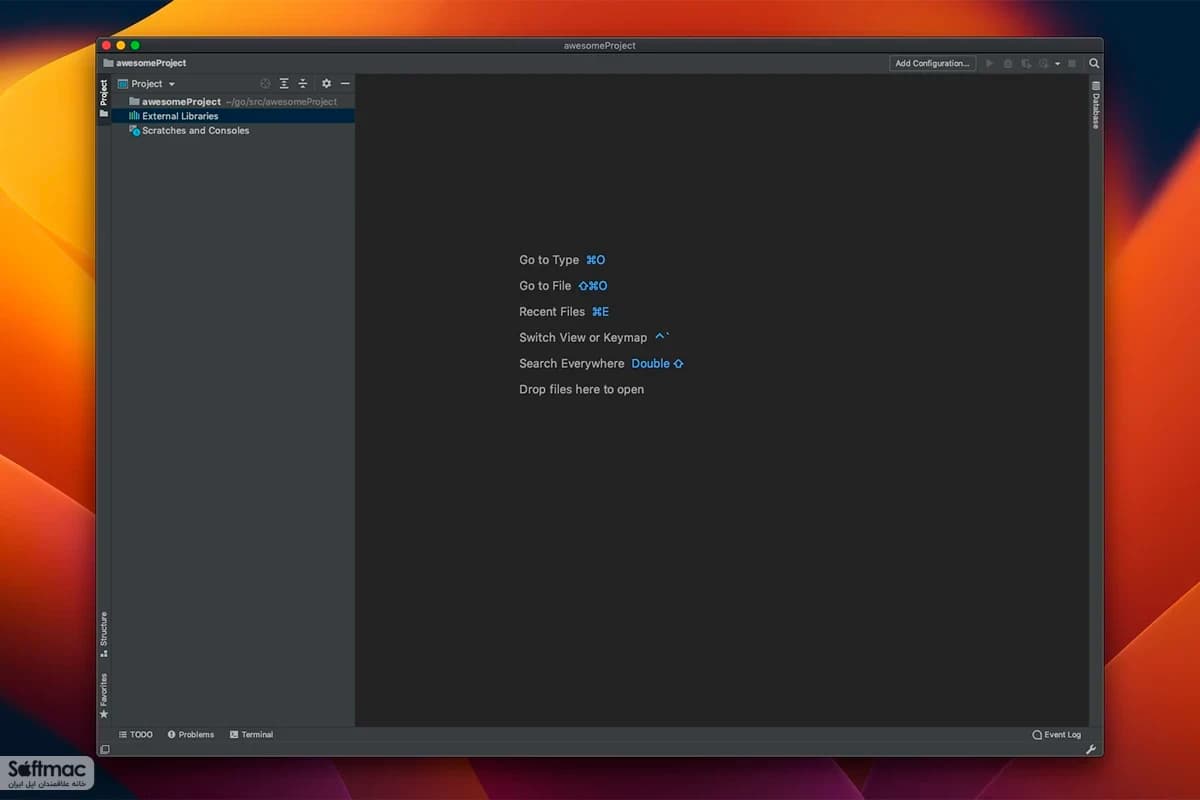Open the Database tool window tab
The image size is (1200, 800).
[1096, 105]
